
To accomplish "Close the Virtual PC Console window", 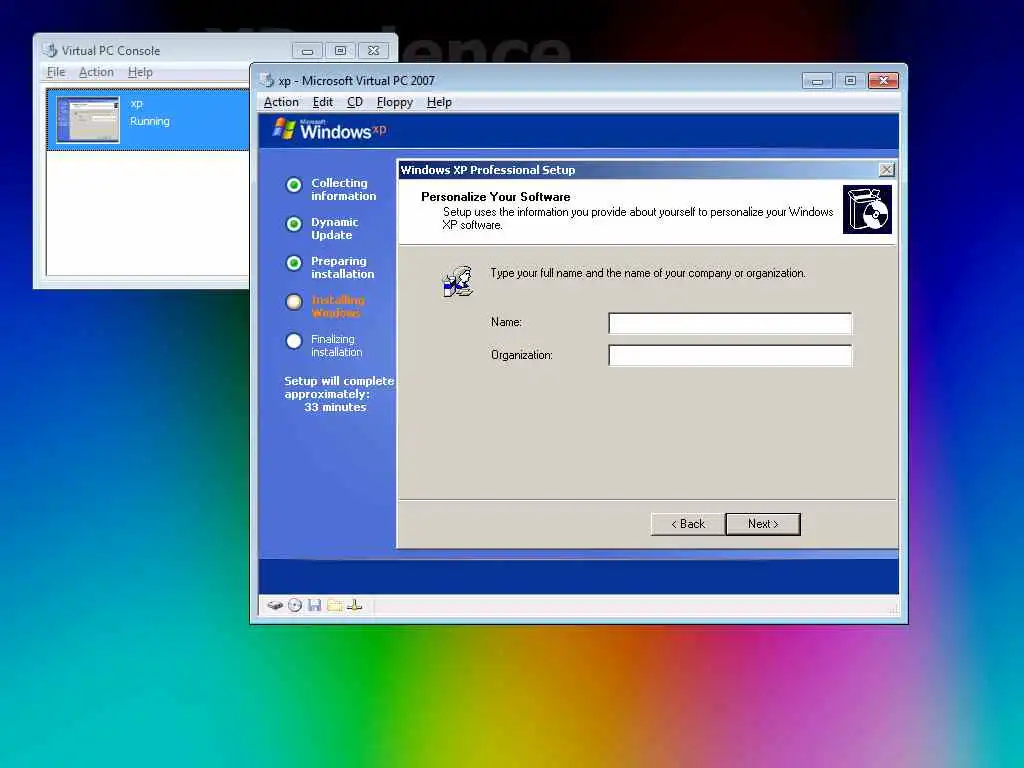I will pyautogui.click(x=374, y=51).
